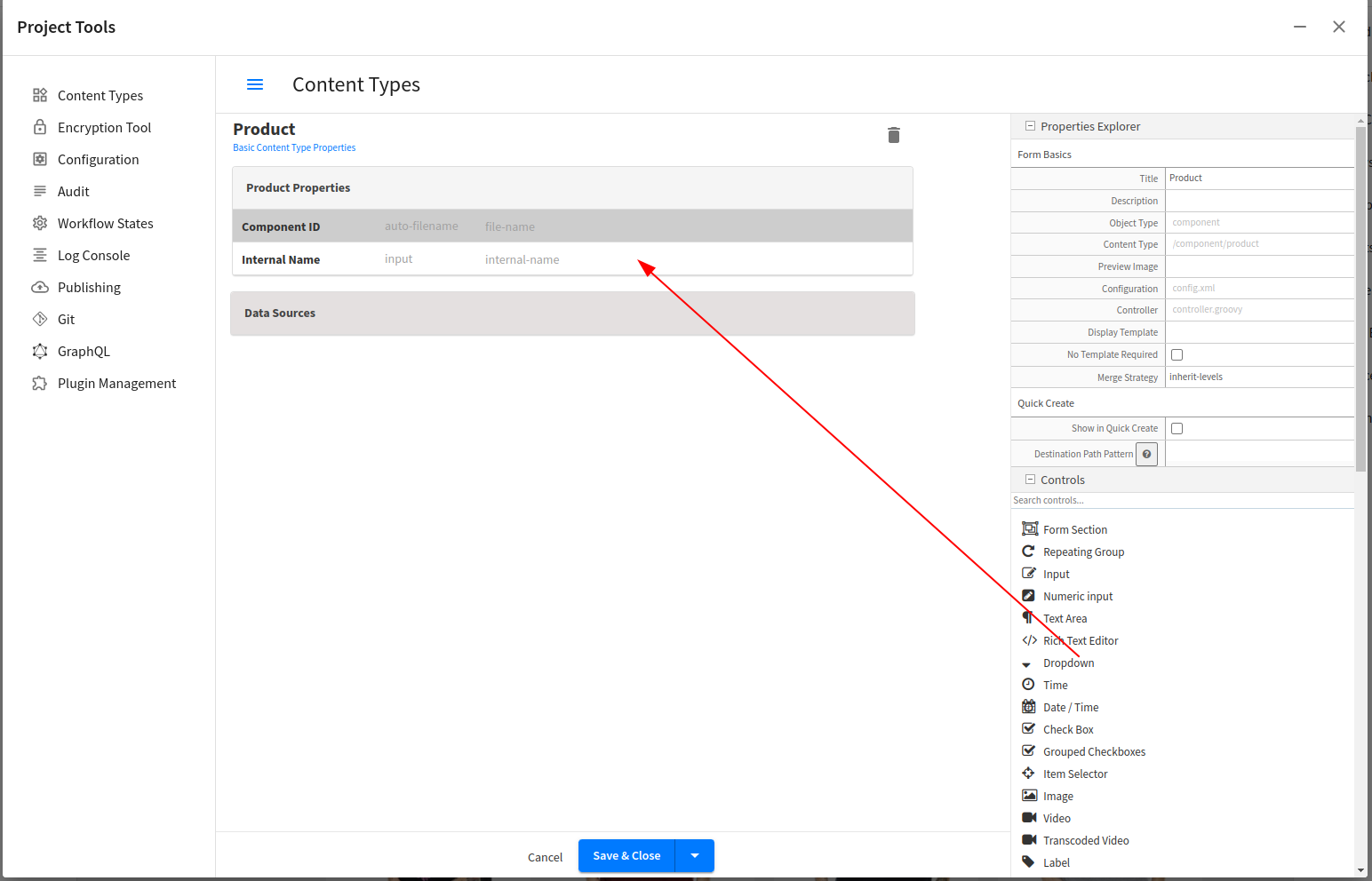Click the Search controls input field
The height and width of the screenshot is (881, 1372).
(x=1182, y=500)
